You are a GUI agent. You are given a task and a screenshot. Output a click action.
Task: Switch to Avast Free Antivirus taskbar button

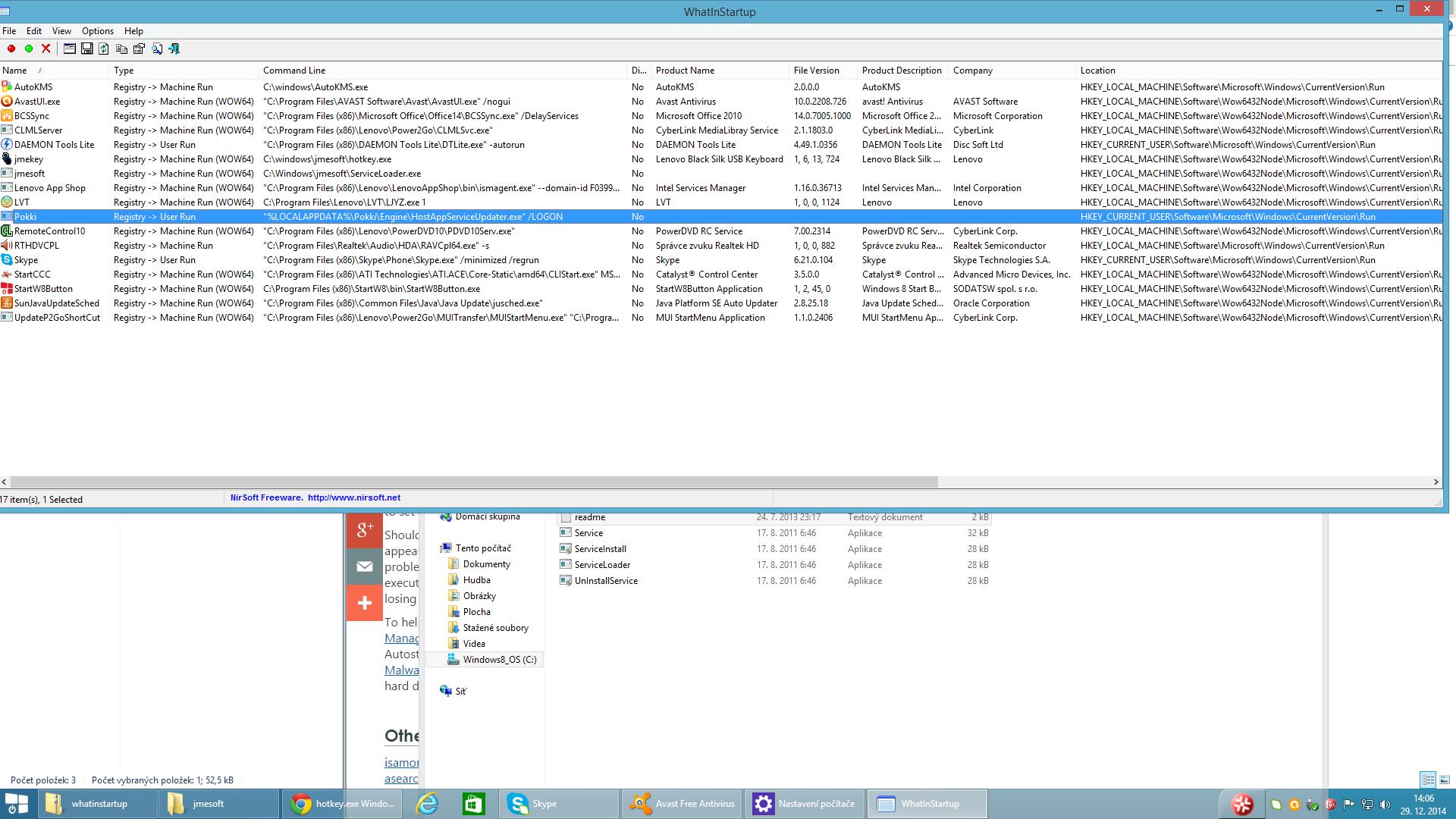(682, 804)
